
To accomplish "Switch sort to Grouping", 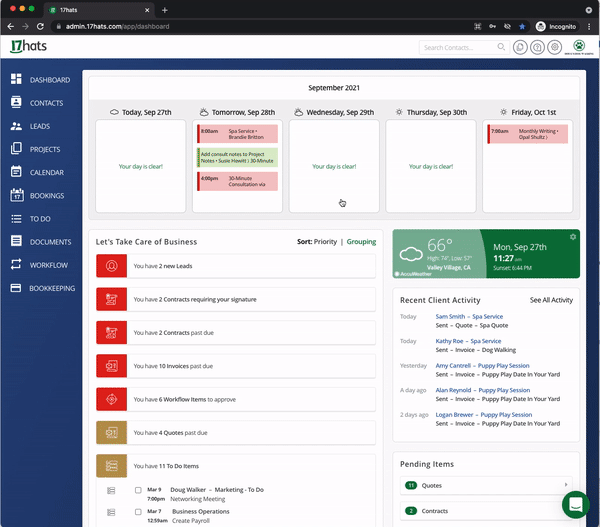I will pyautogui.click(x=361, y=242).
